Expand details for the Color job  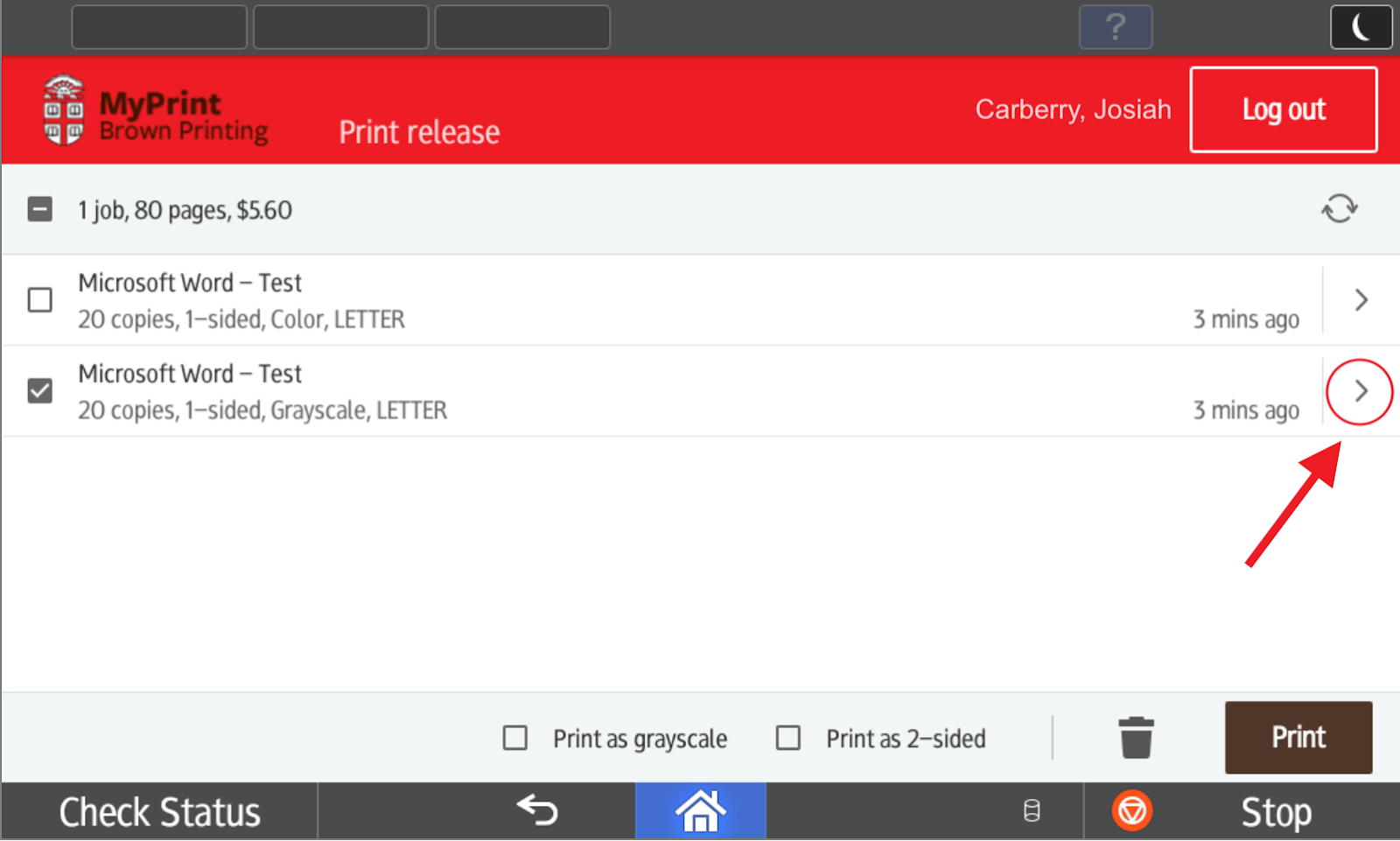coord(1361,300)
